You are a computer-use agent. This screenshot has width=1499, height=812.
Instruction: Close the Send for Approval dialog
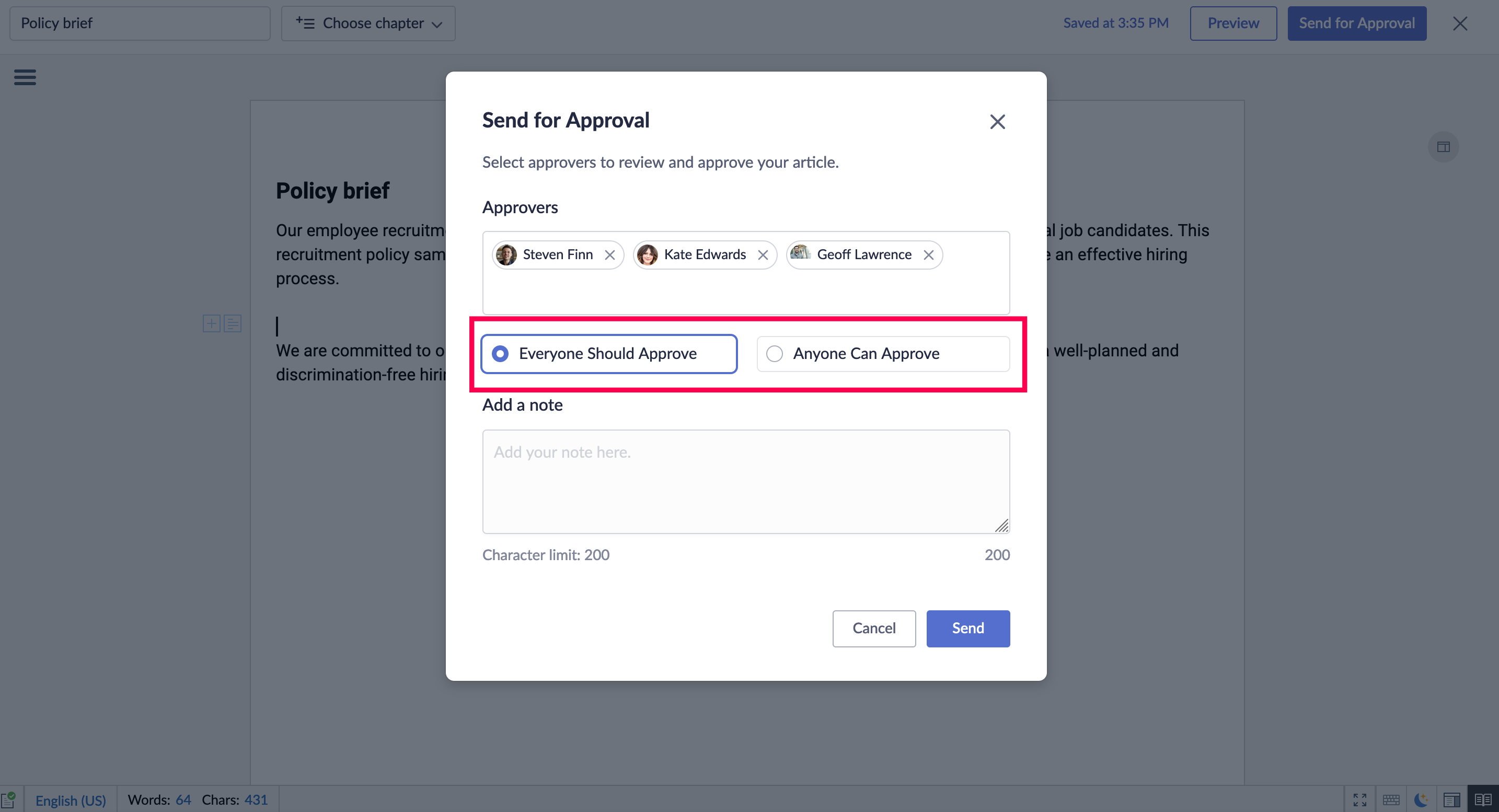pyautogui.click(x=997, y=122)
